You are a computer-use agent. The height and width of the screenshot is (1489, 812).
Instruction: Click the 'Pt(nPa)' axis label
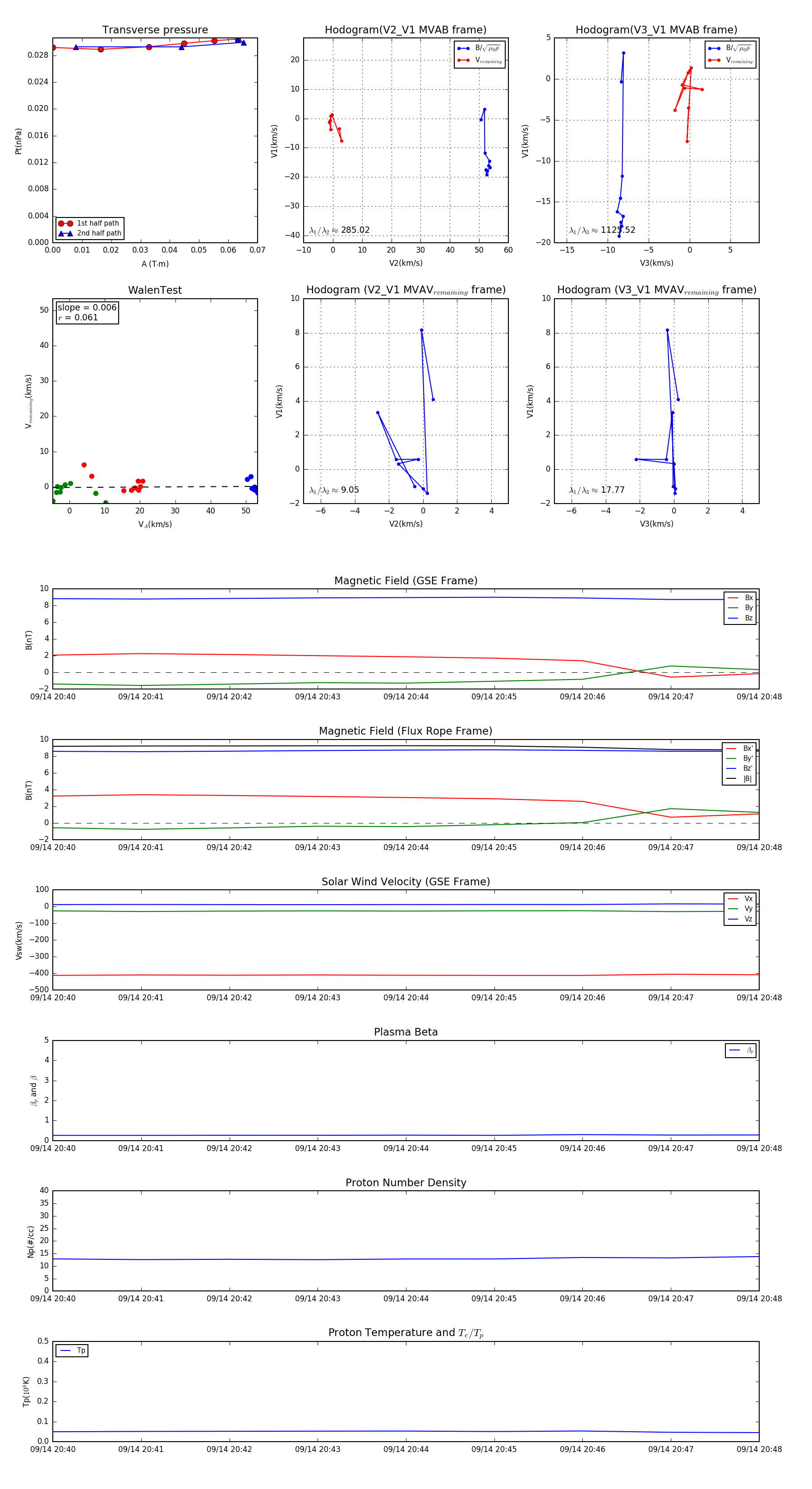tap(18, 141)
